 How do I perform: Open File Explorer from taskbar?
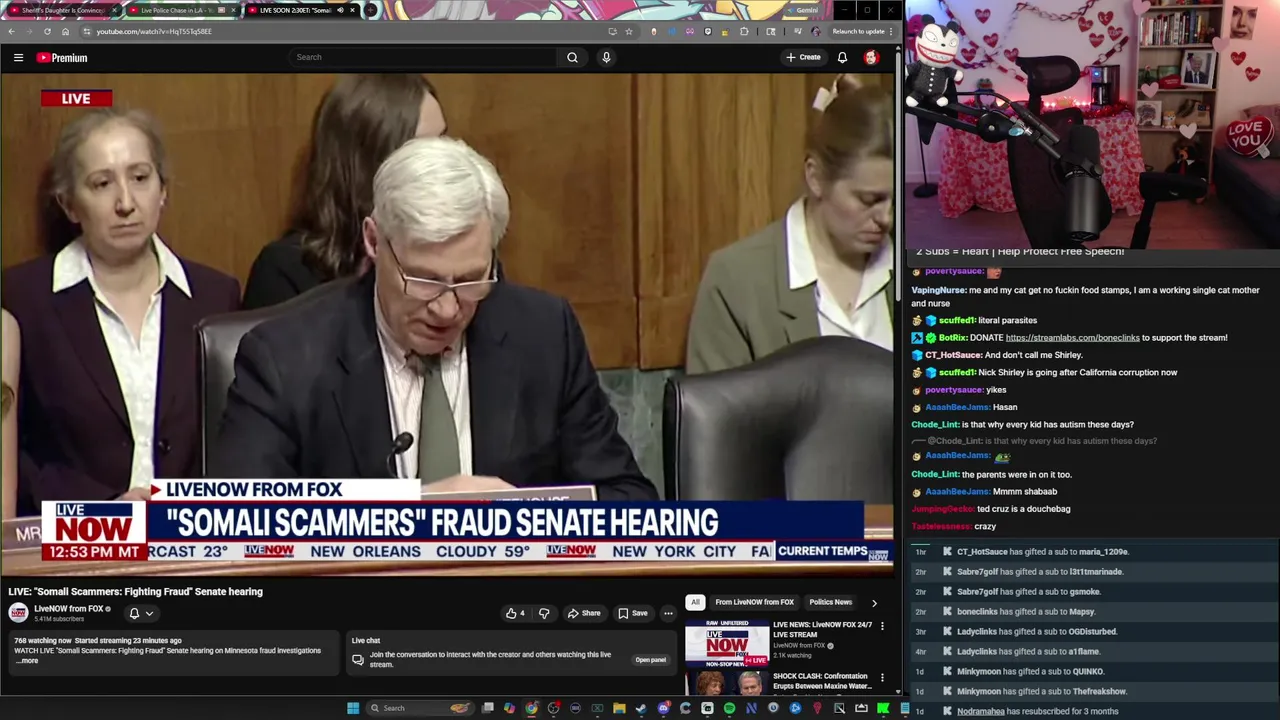[619, 708]
